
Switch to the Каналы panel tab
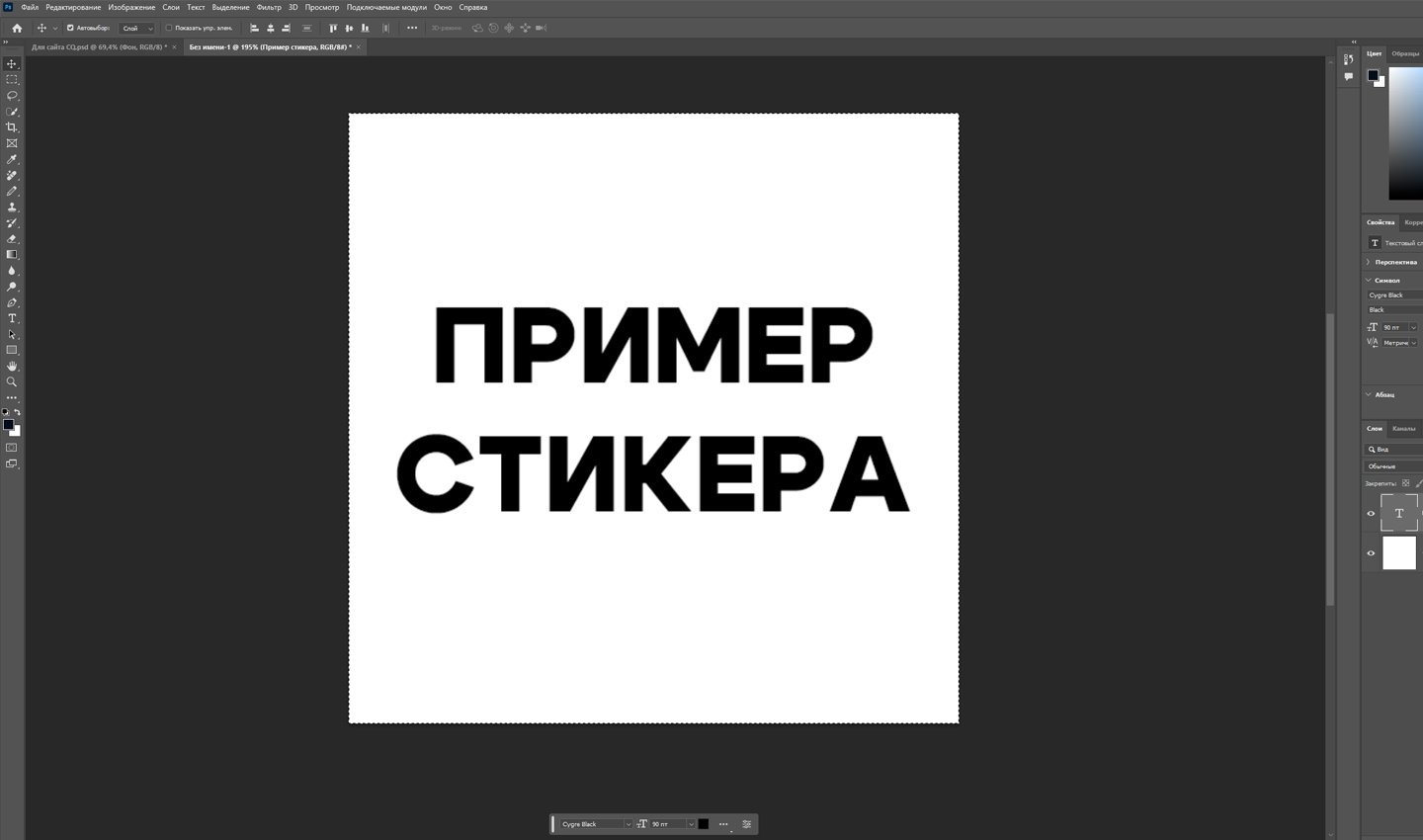(1403, 428)
